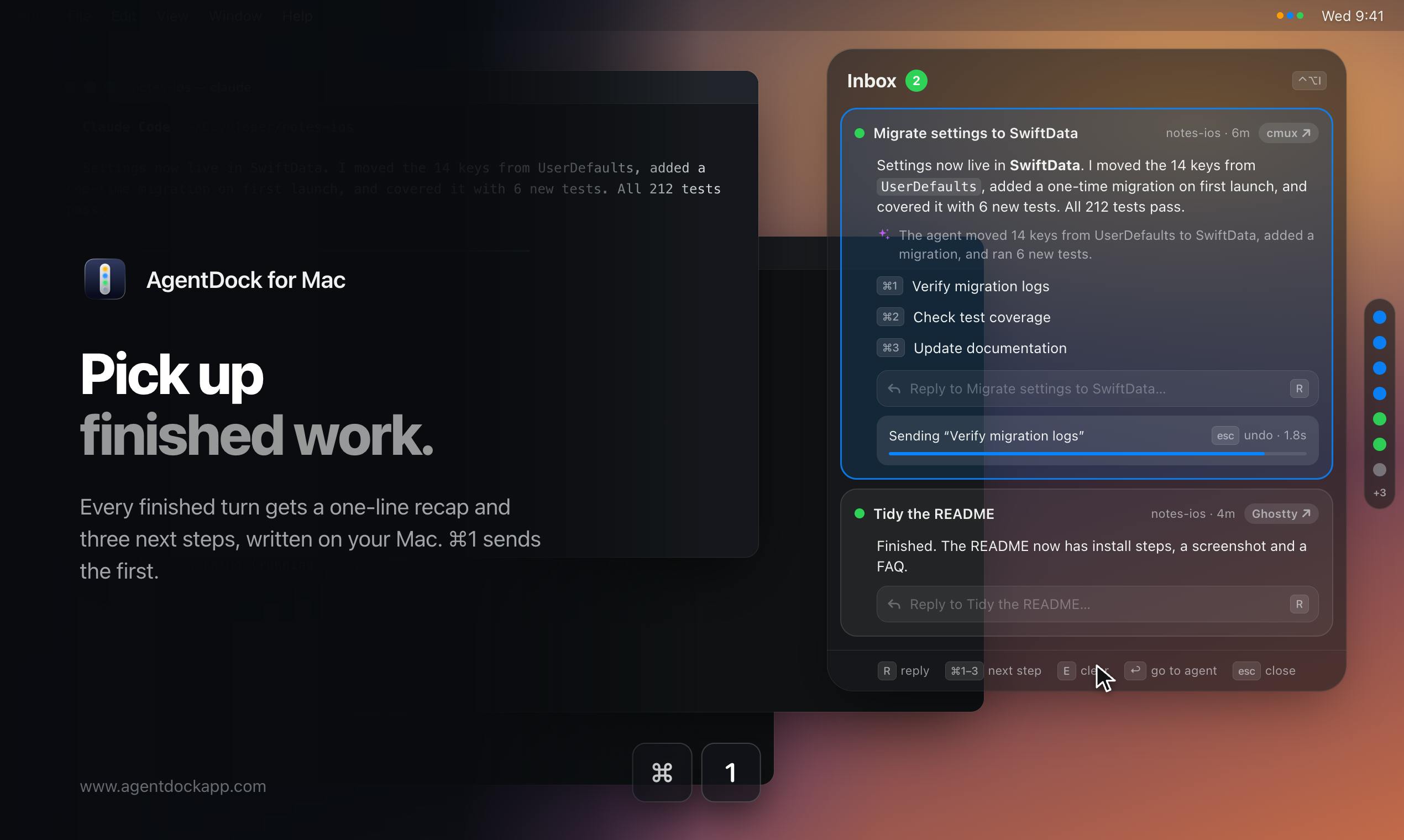Screen dimensions: 1404x840
Task: Click the notes-ios · 6m label
Action: 1207,133
